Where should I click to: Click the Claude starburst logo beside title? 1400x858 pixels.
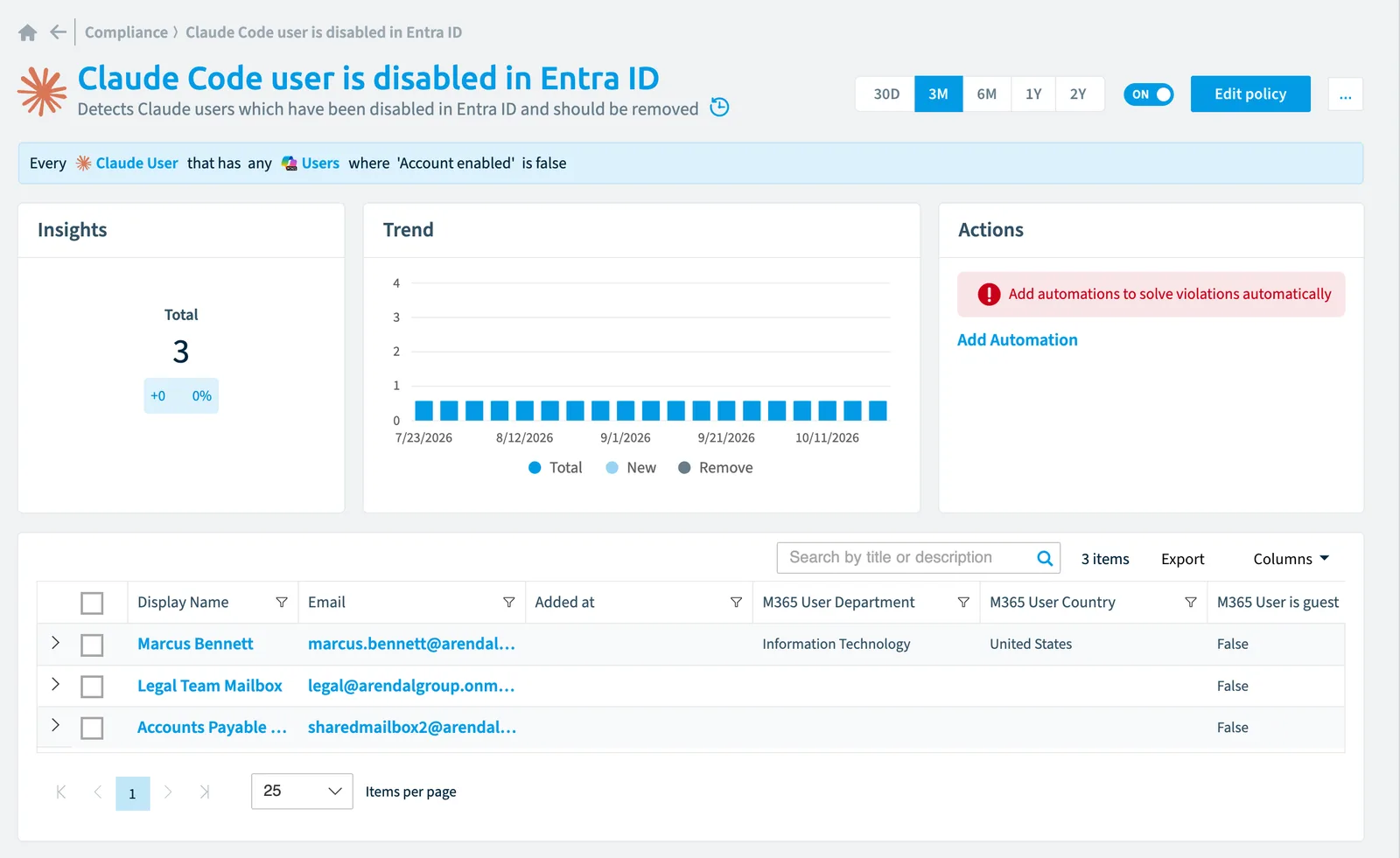pos(42,91)
